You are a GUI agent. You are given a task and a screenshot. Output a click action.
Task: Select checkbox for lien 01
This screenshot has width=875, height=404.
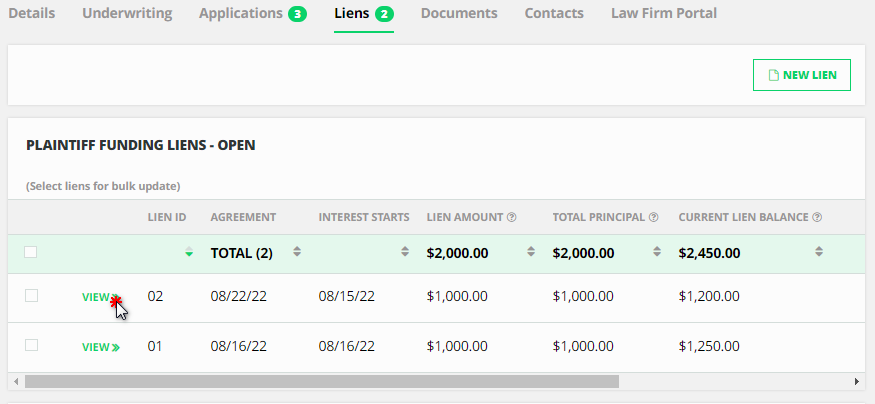pos(31,345)
